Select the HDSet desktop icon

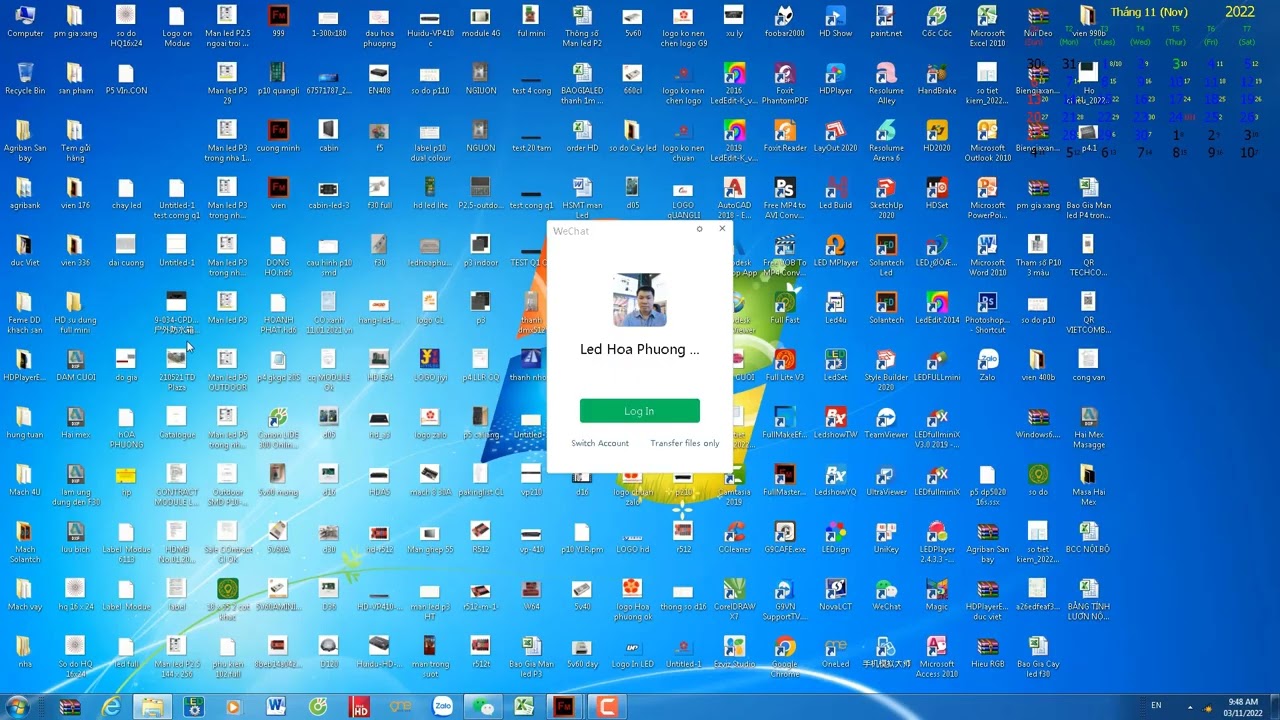point(936,193)
